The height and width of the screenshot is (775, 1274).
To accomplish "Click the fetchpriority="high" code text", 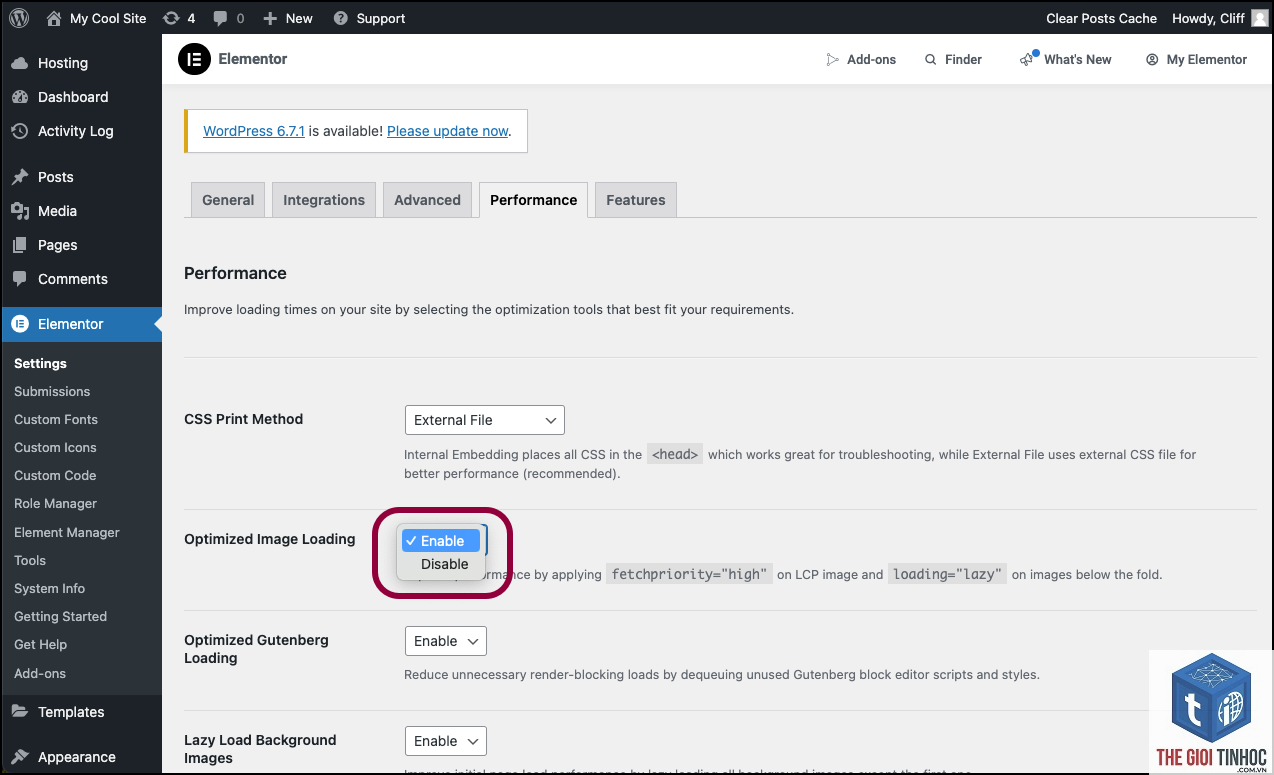I will click(x=689, y=574).
